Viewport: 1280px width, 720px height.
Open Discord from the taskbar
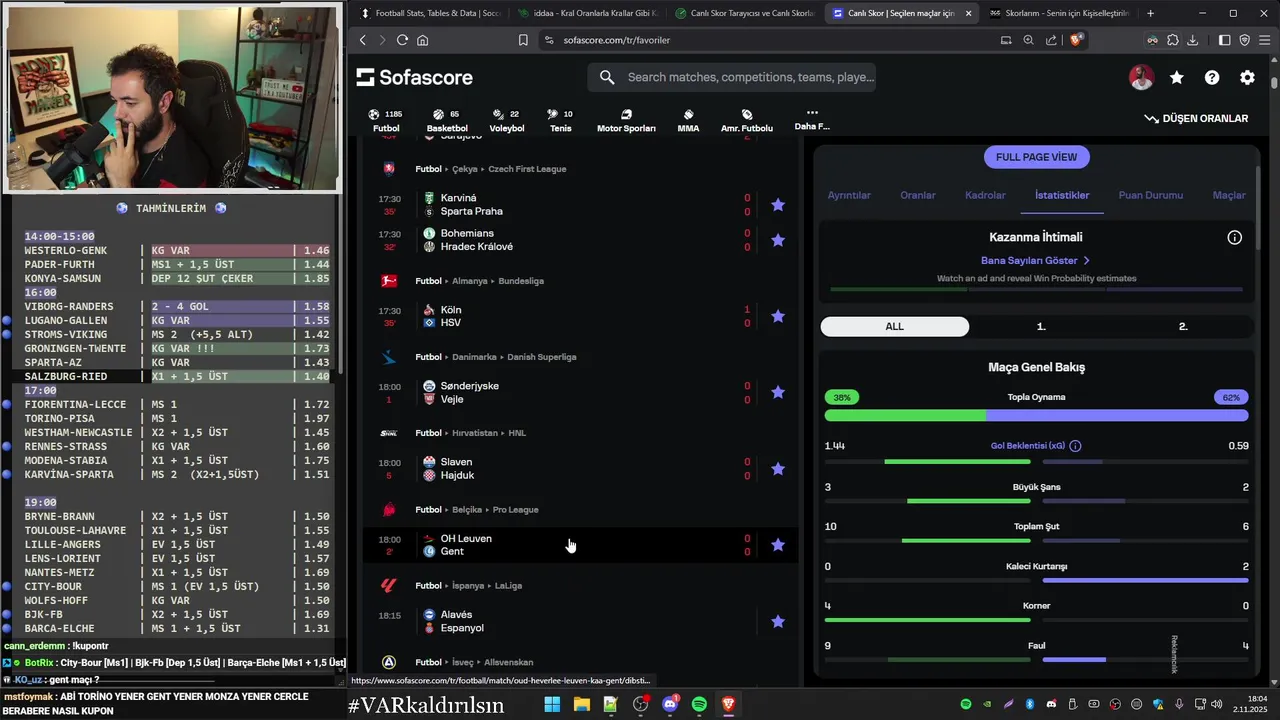click(x=669, y=704)
